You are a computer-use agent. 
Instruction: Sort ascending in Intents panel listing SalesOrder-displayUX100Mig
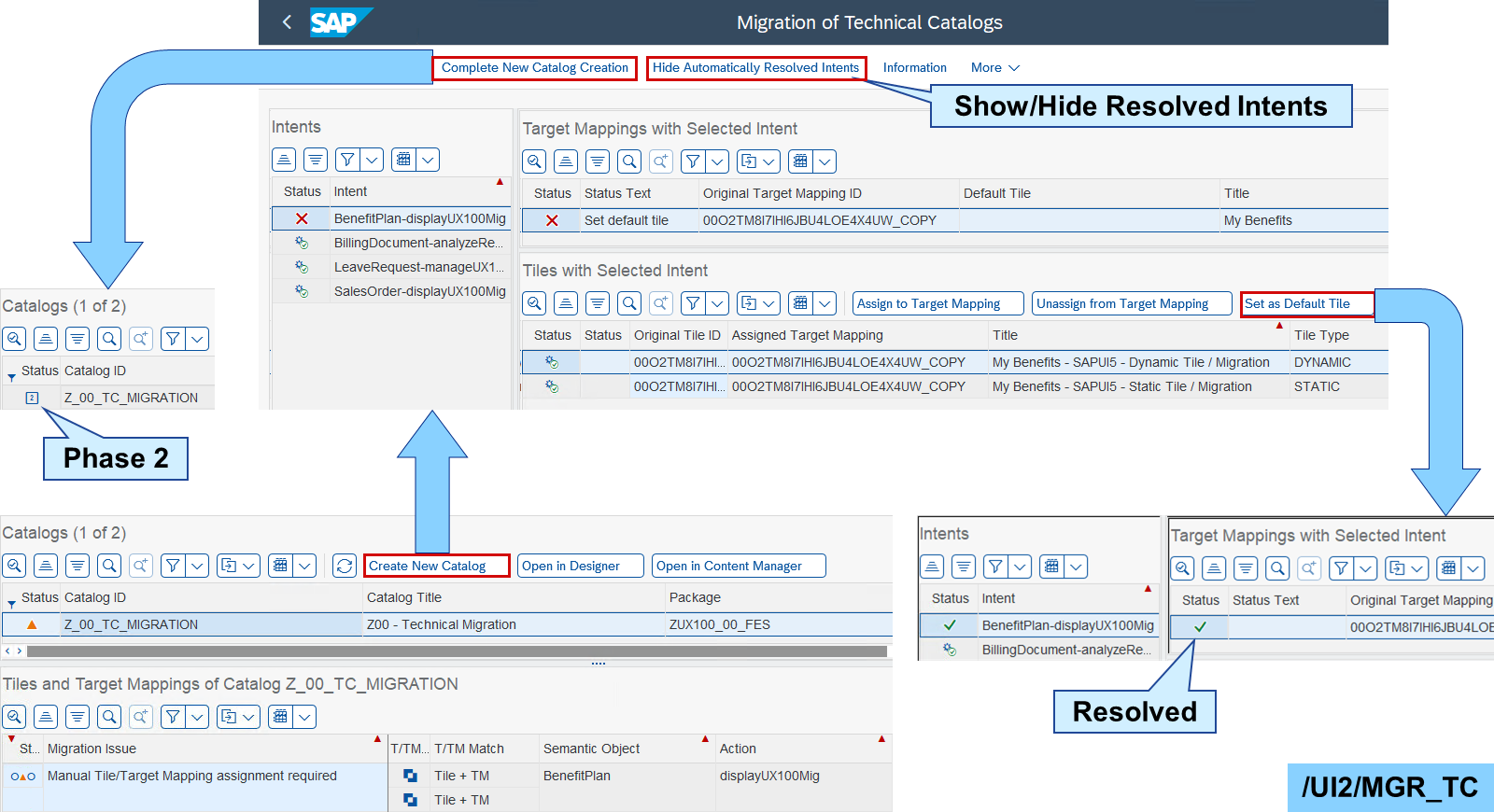point(284,160)
